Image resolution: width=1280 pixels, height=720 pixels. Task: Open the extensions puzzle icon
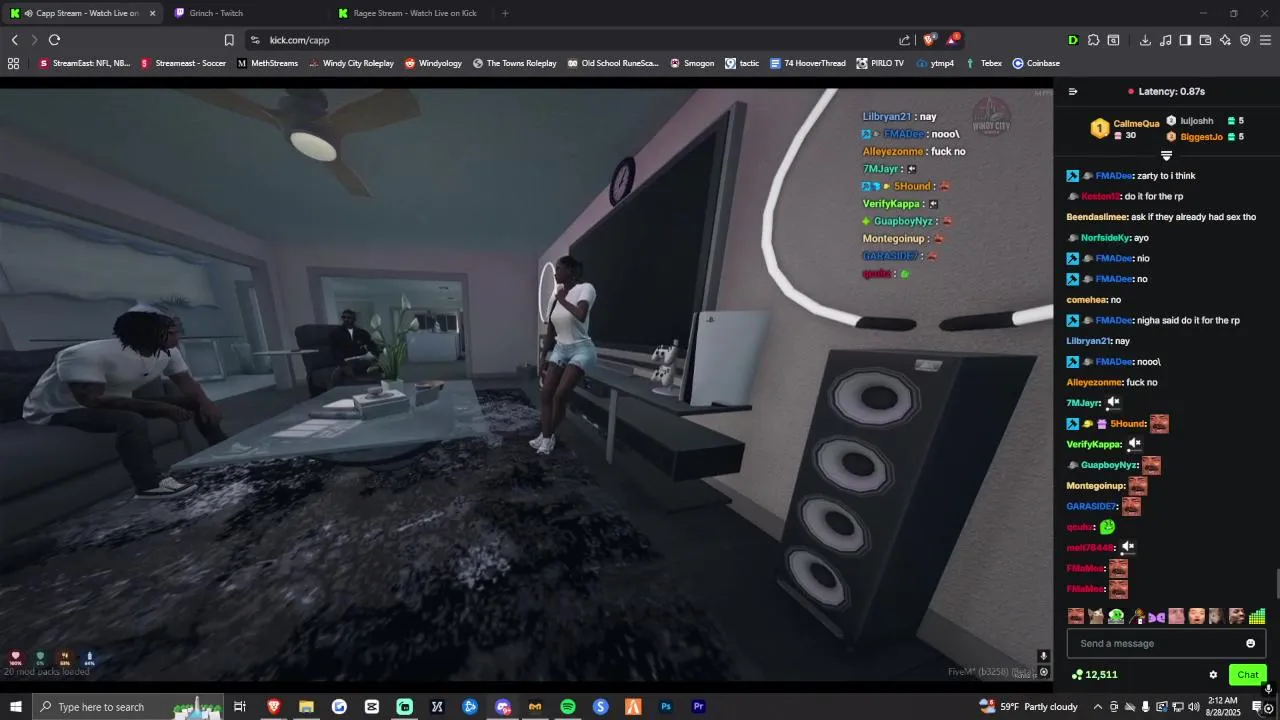(x=1093, y=40)
